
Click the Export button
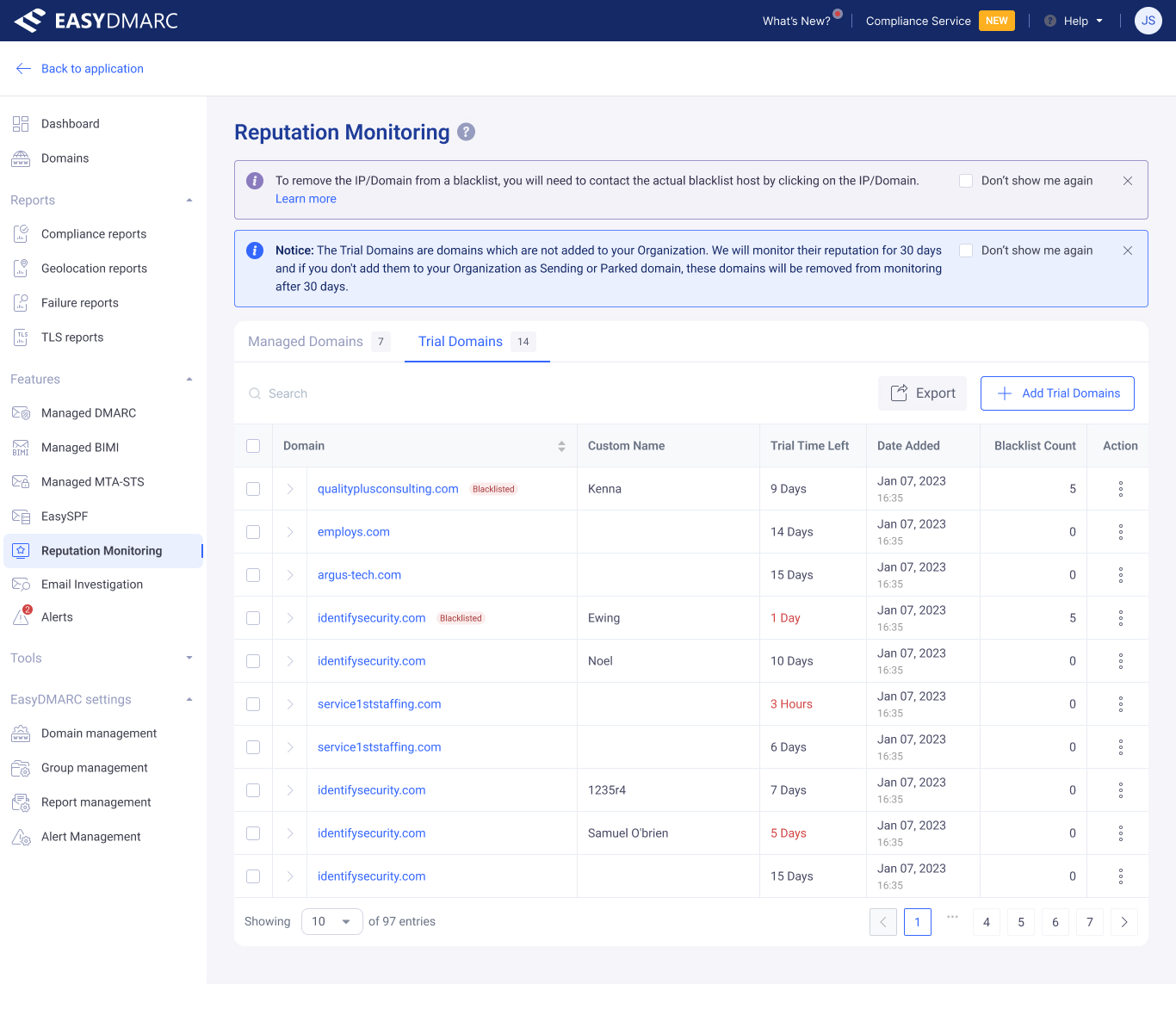point(922,393)
